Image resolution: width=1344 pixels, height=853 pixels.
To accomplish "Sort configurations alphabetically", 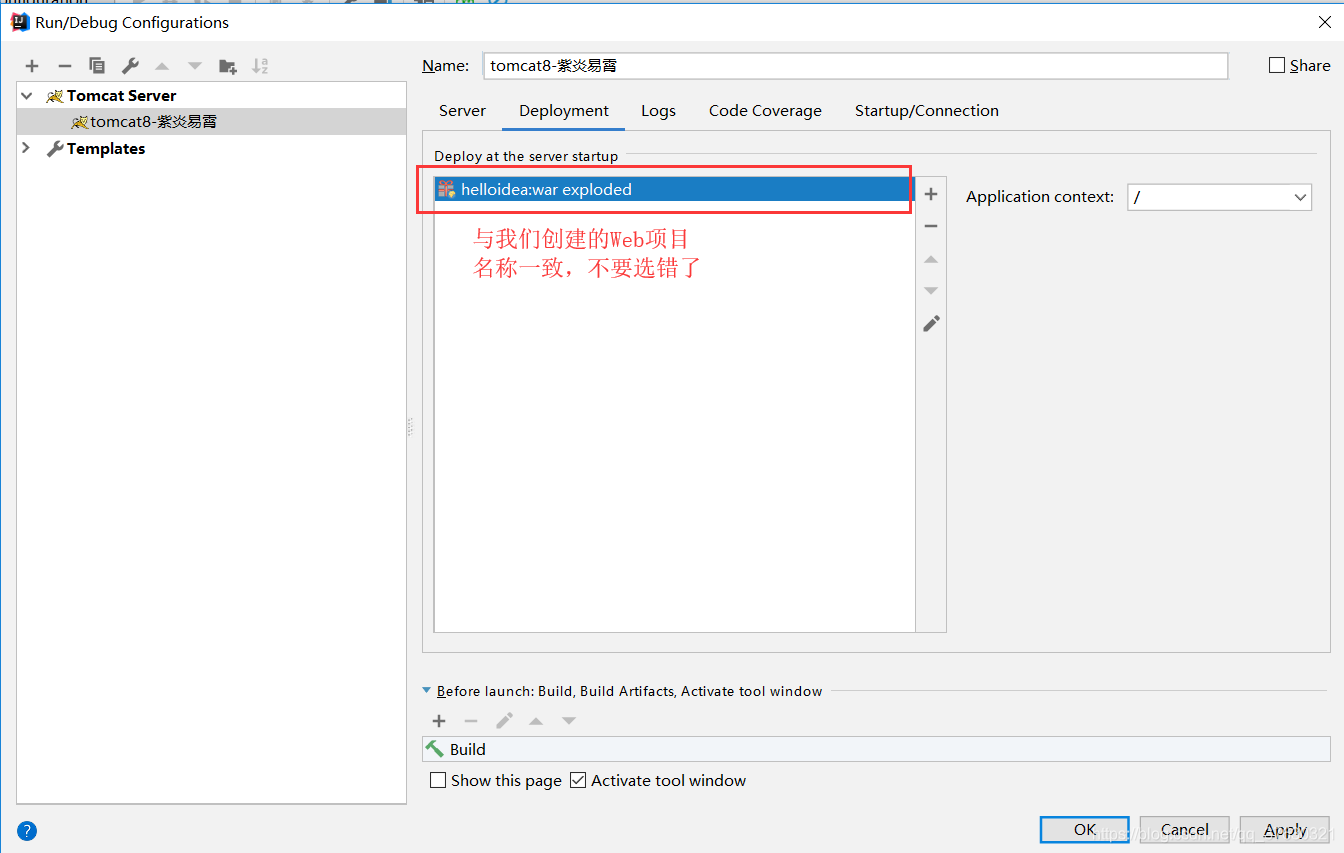I will (x=260, y=66).
